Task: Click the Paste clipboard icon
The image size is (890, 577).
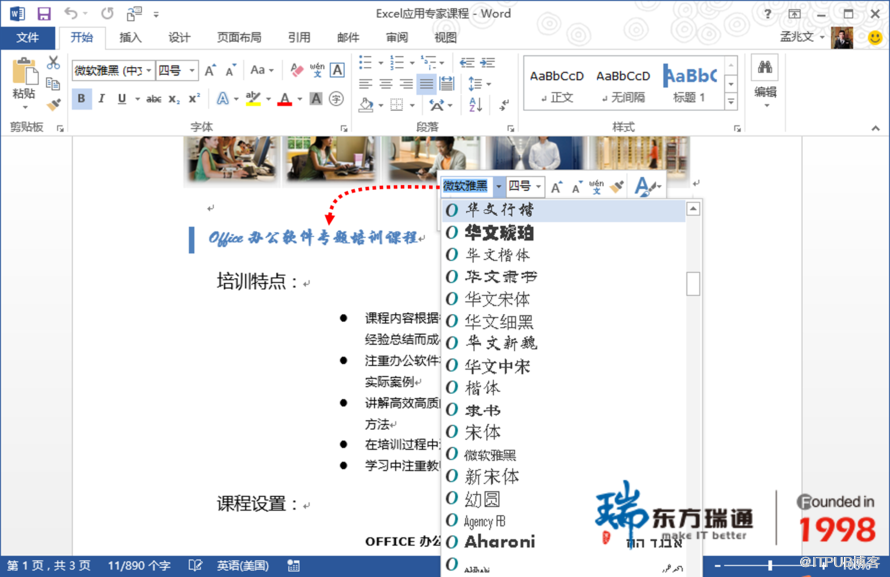Action: [x=24, y=73]
